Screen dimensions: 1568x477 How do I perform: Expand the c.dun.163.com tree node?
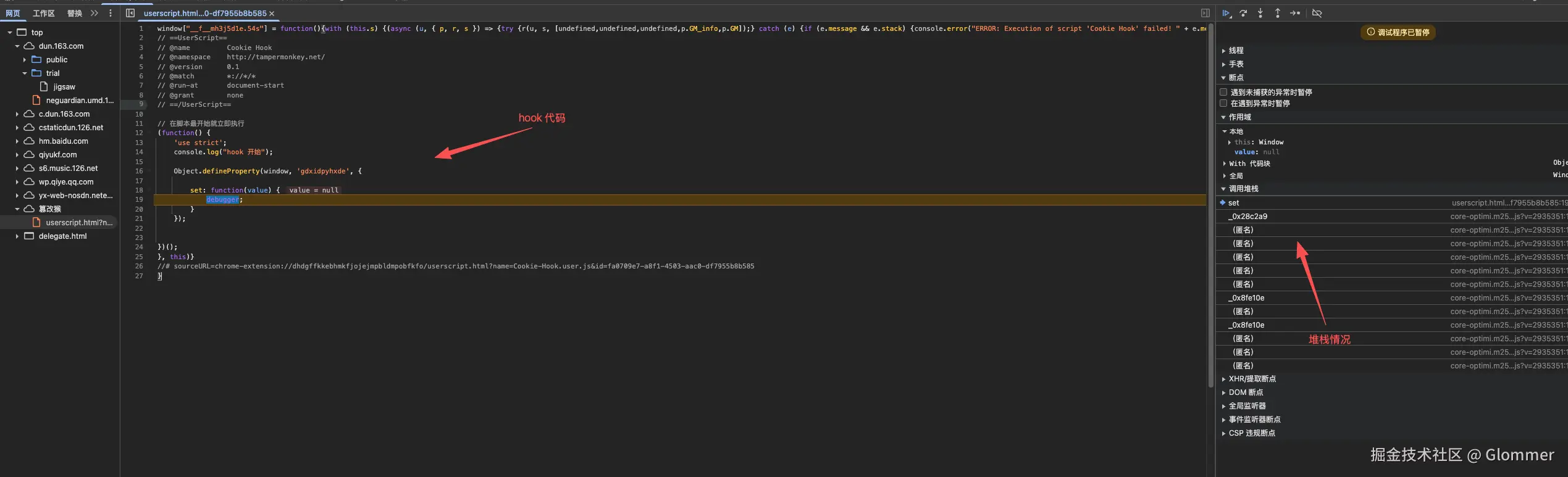tap(17, 114)
